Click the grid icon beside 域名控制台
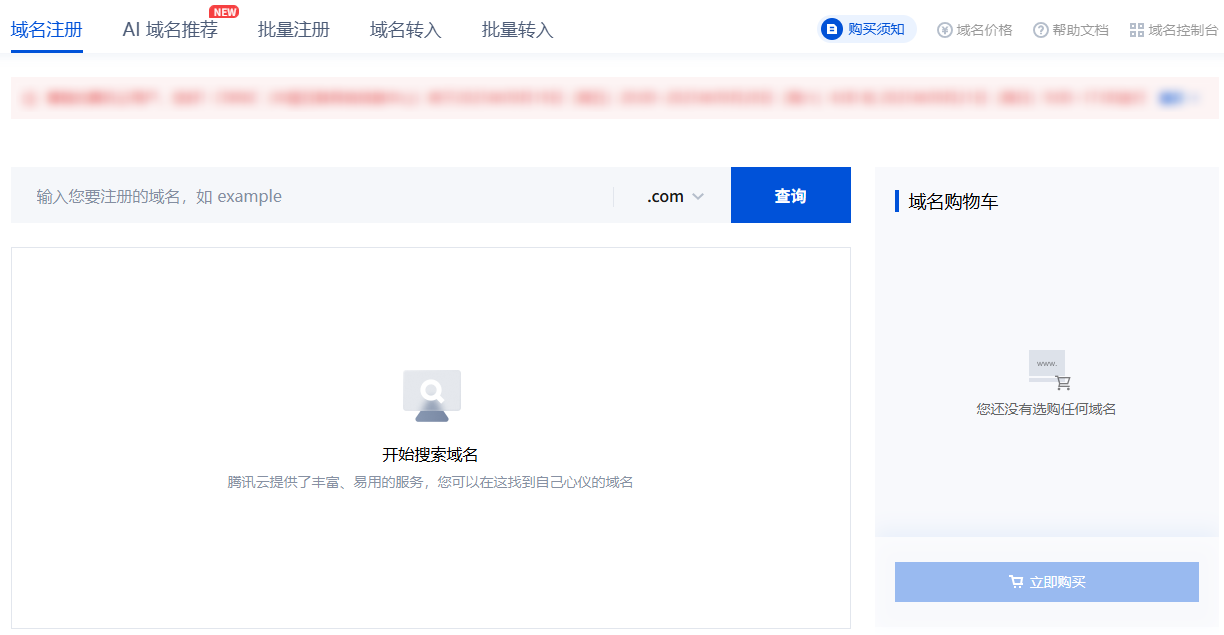Viewport: 1224px width, 635px height. (1136, 30)
